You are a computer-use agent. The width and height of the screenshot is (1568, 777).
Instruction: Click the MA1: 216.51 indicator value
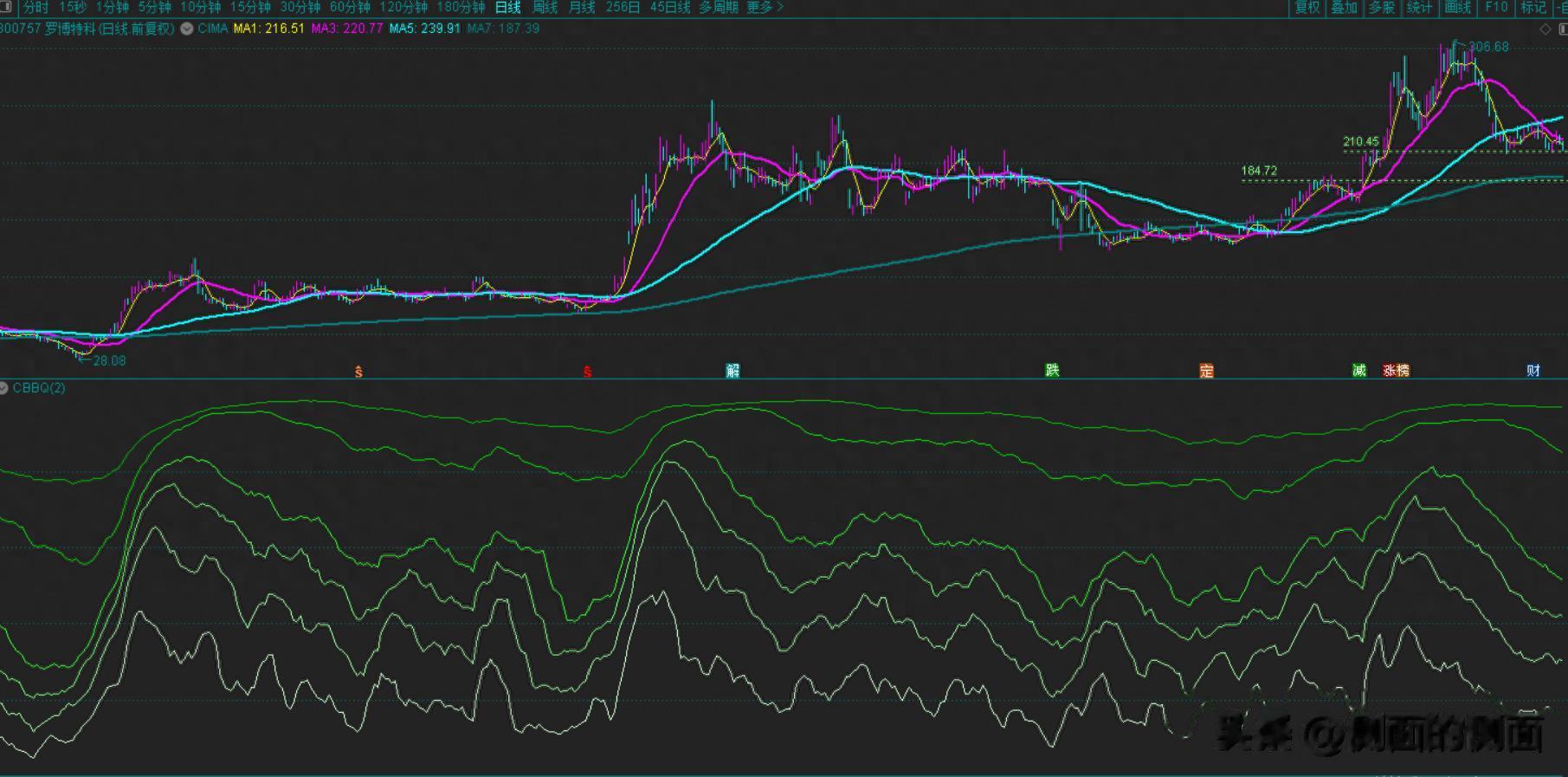(268, 29)
